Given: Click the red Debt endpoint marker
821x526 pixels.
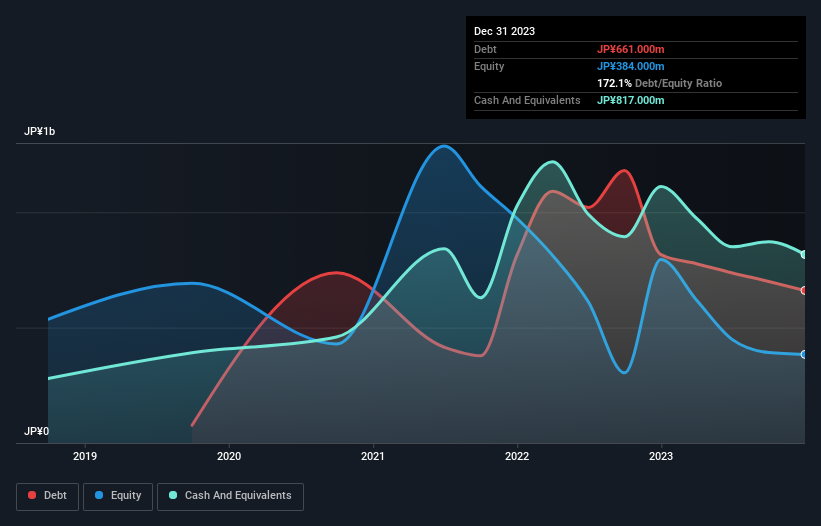Looking at the screenshot, I should tap(804, 290).
